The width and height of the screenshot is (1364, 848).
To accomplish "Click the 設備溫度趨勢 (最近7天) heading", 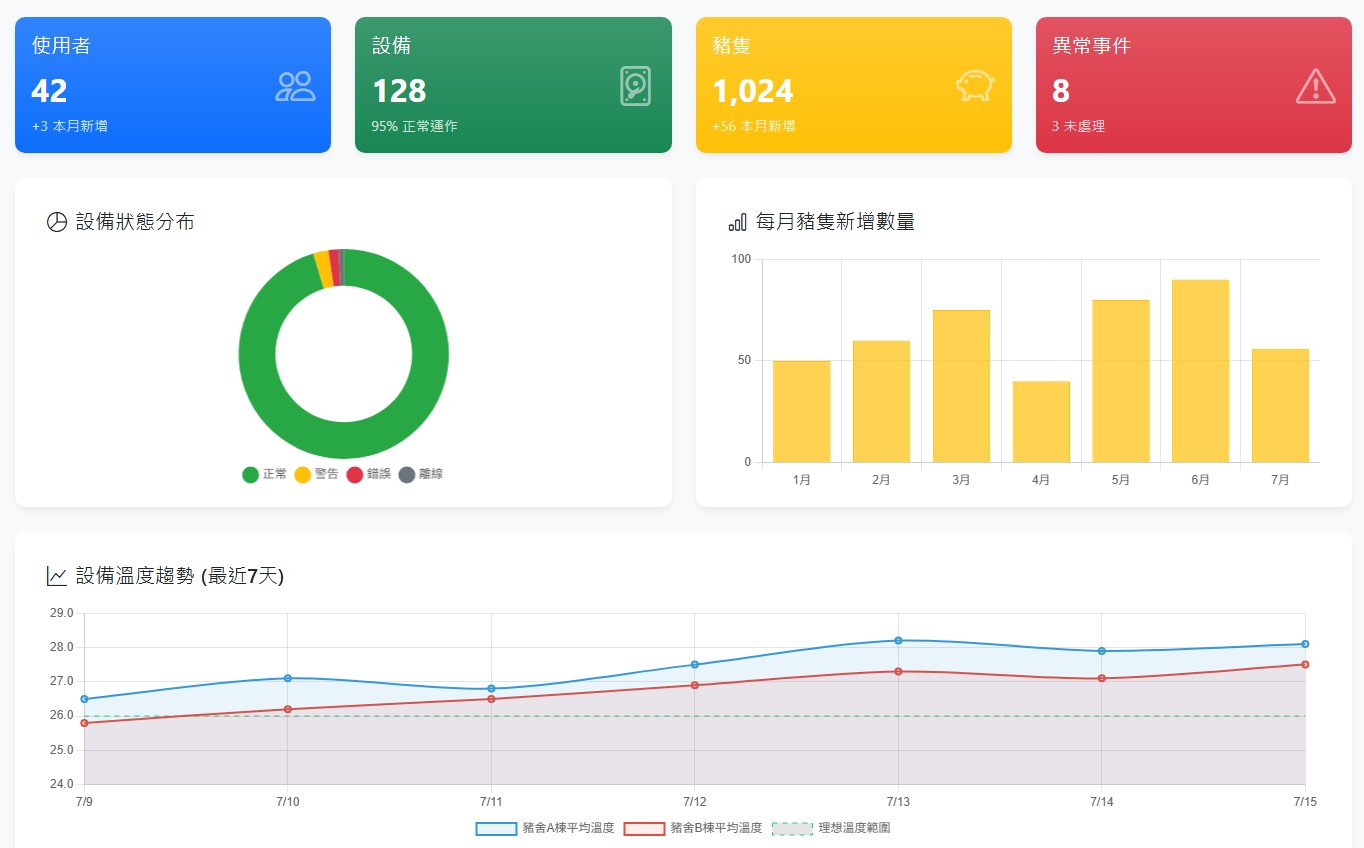I will (x=180, y=576).
